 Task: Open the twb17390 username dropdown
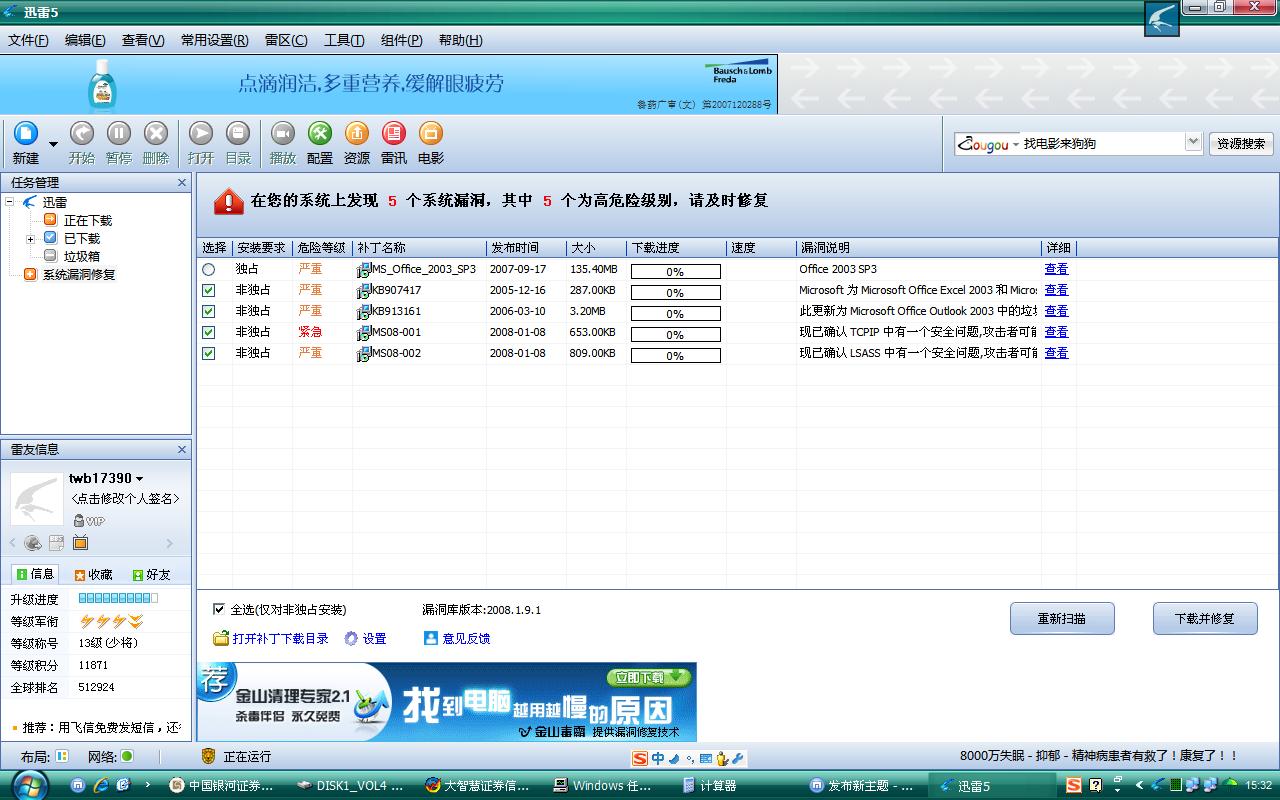click(139, 479)
